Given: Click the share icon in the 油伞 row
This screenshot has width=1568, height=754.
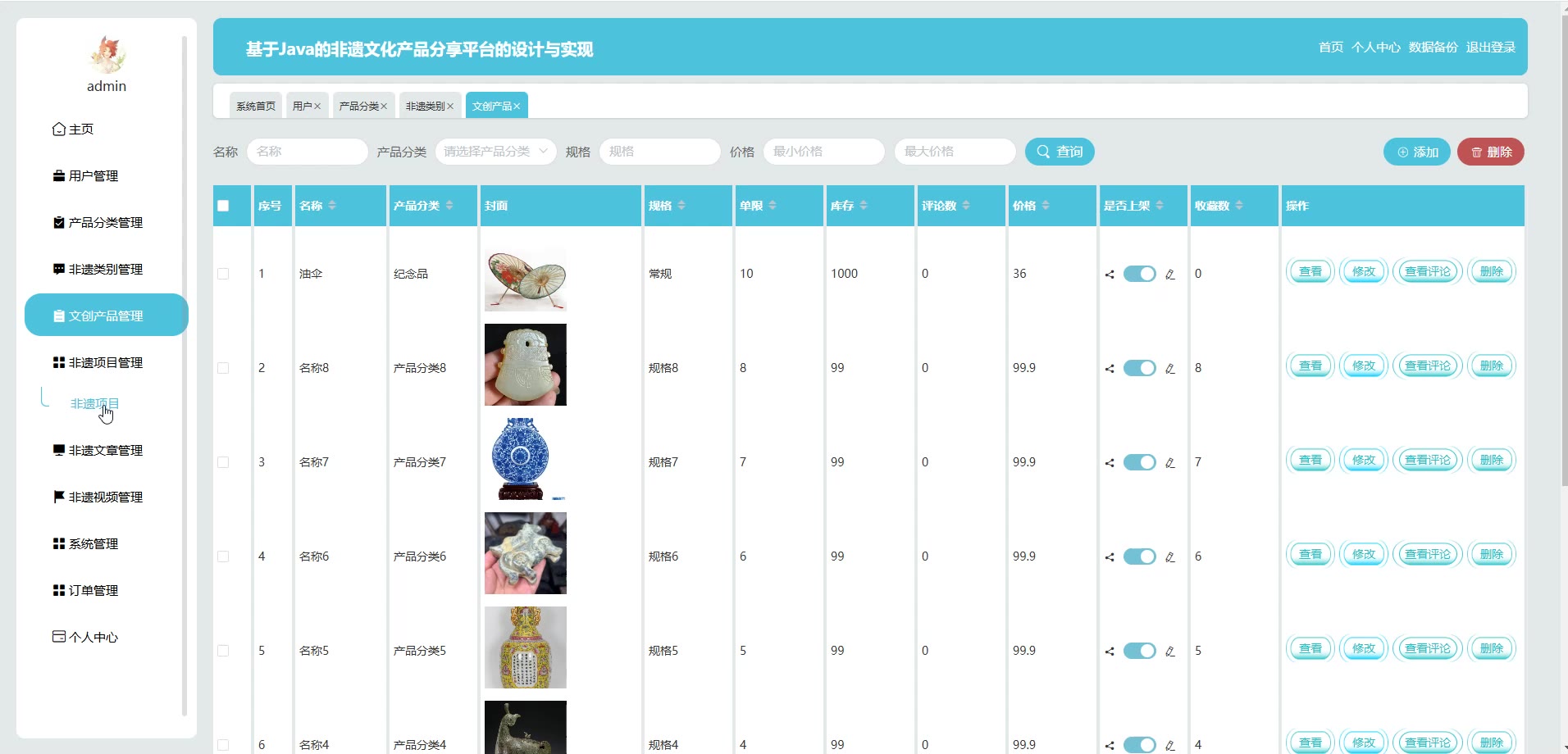Looking at the screenshot, I should (1110, 275).
